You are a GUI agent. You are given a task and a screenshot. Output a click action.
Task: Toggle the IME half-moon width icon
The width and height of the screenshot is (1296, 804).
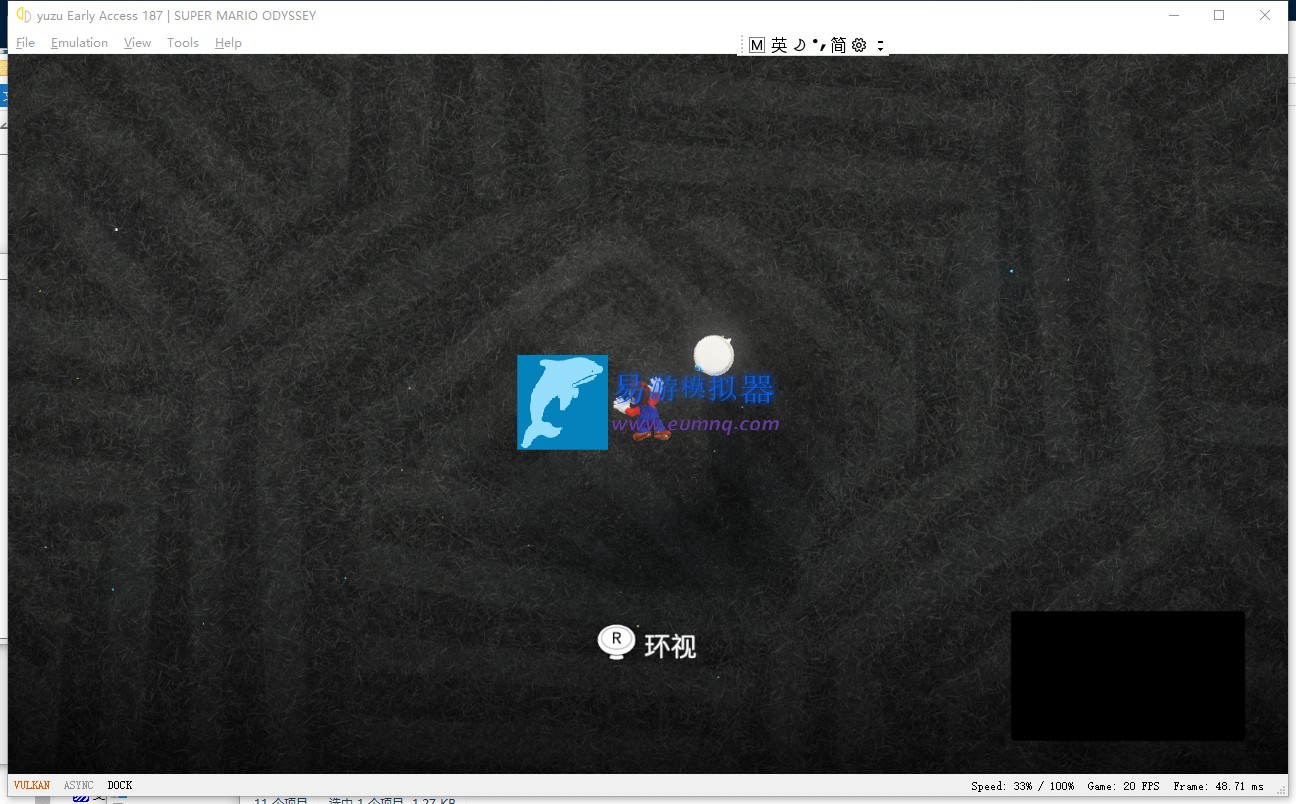[800, 45]
